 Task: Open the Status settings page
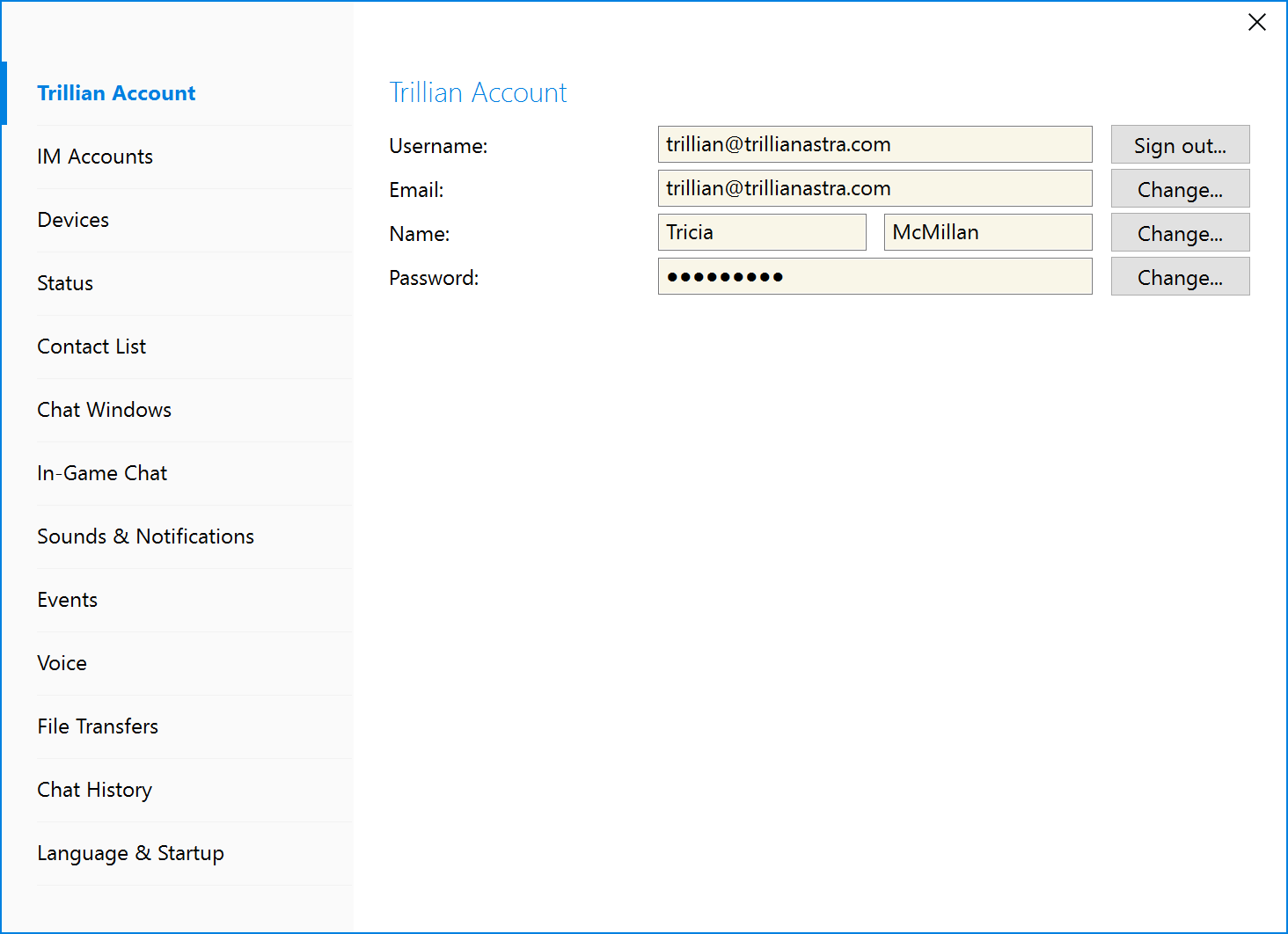(x=177, y=283)
